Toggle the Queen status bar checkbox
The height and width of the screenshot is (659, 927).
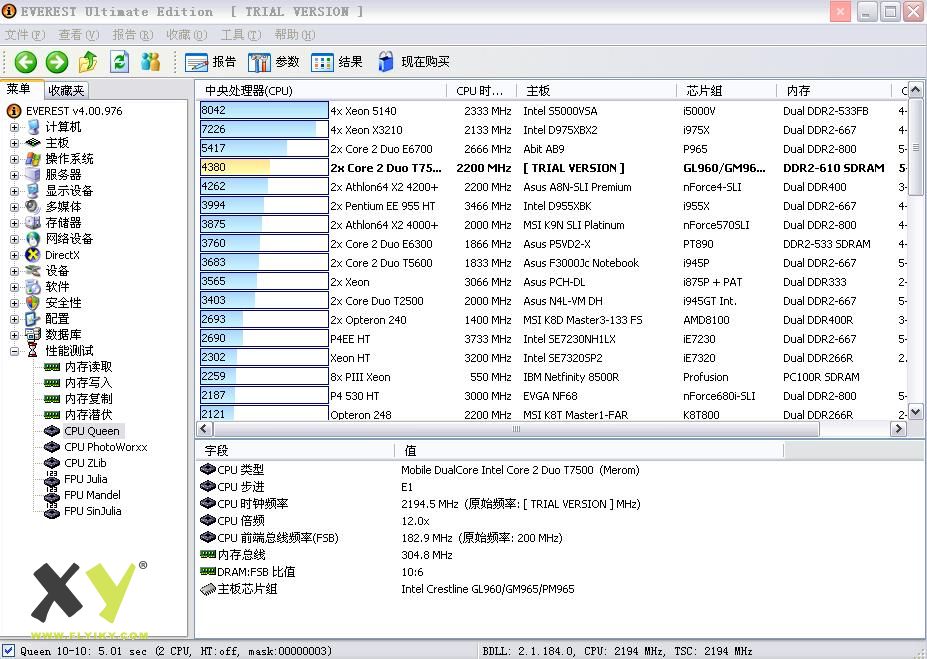(x=9, y=650)
